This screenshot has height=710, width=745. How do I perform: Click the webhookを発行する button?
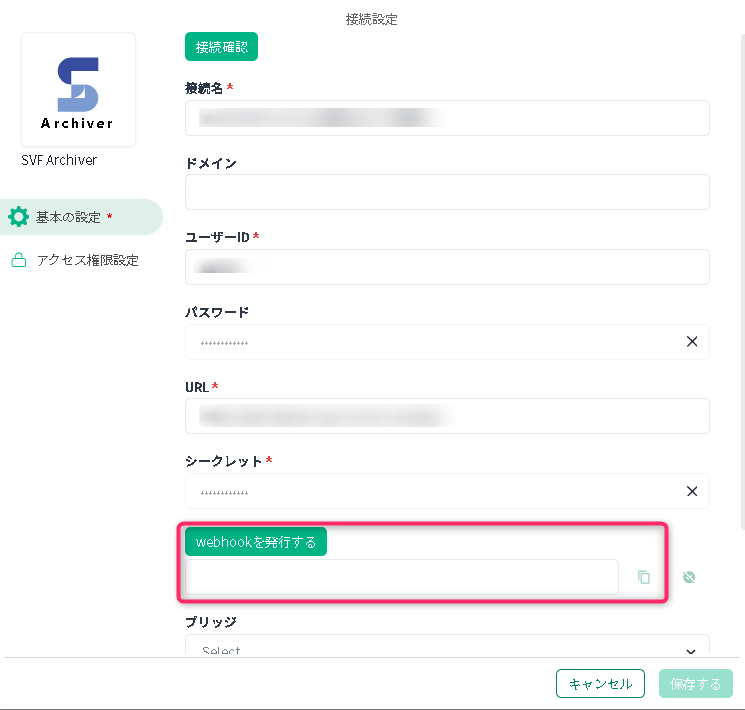pos(256,542)
